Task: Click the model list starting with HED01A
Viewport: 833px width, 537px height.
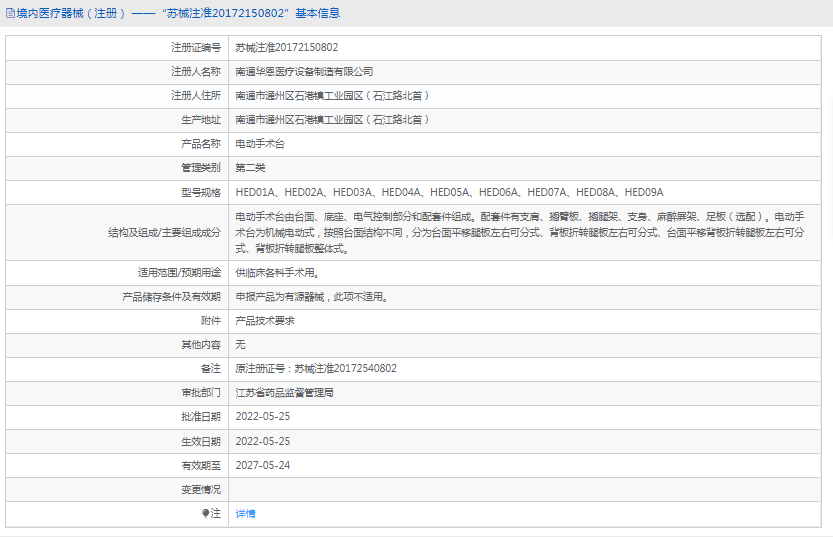Action: pos(449,192)
